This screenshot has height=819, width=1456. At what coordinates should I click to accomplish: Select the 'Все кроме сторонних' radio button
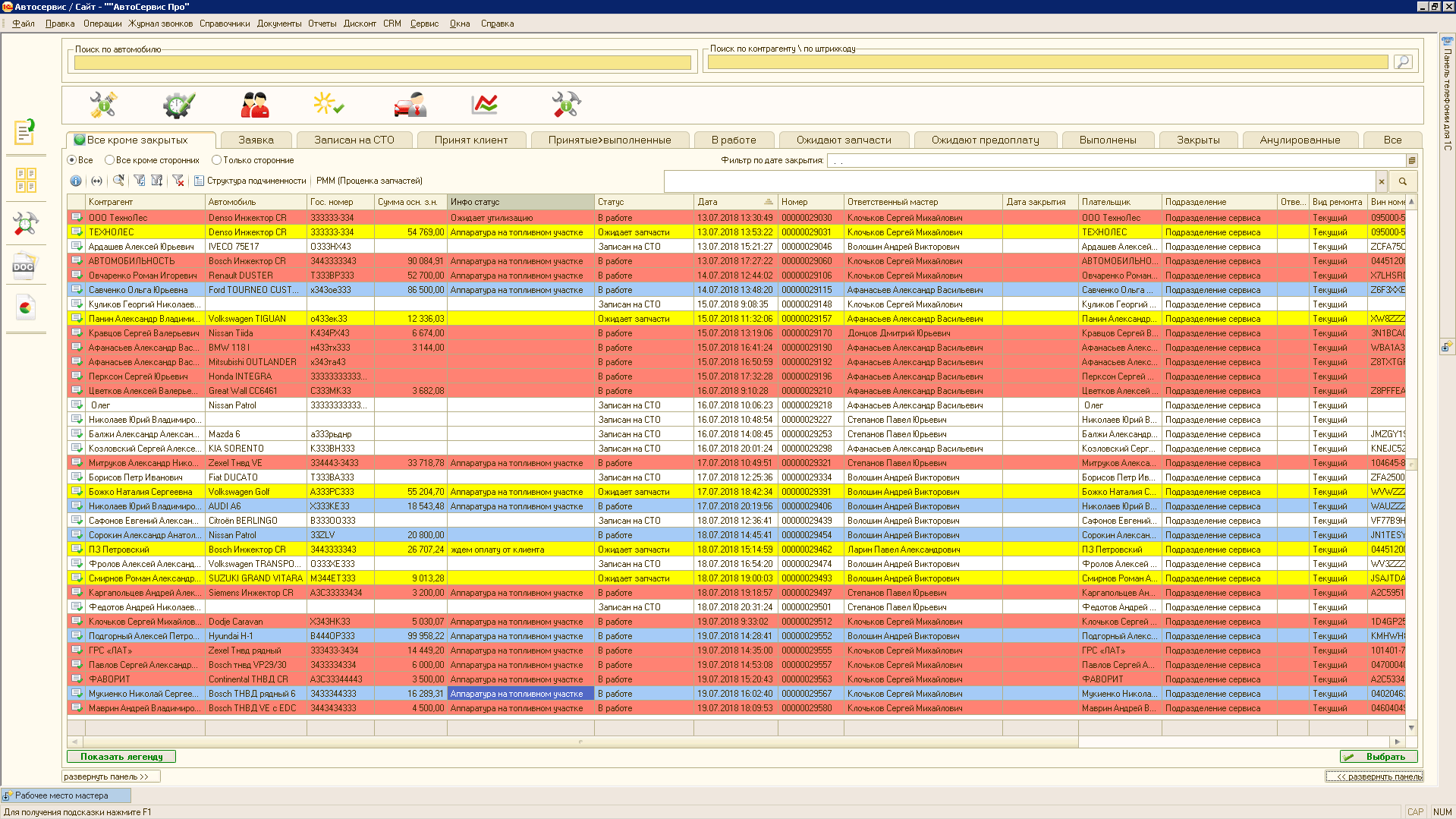tap(110, 160)
